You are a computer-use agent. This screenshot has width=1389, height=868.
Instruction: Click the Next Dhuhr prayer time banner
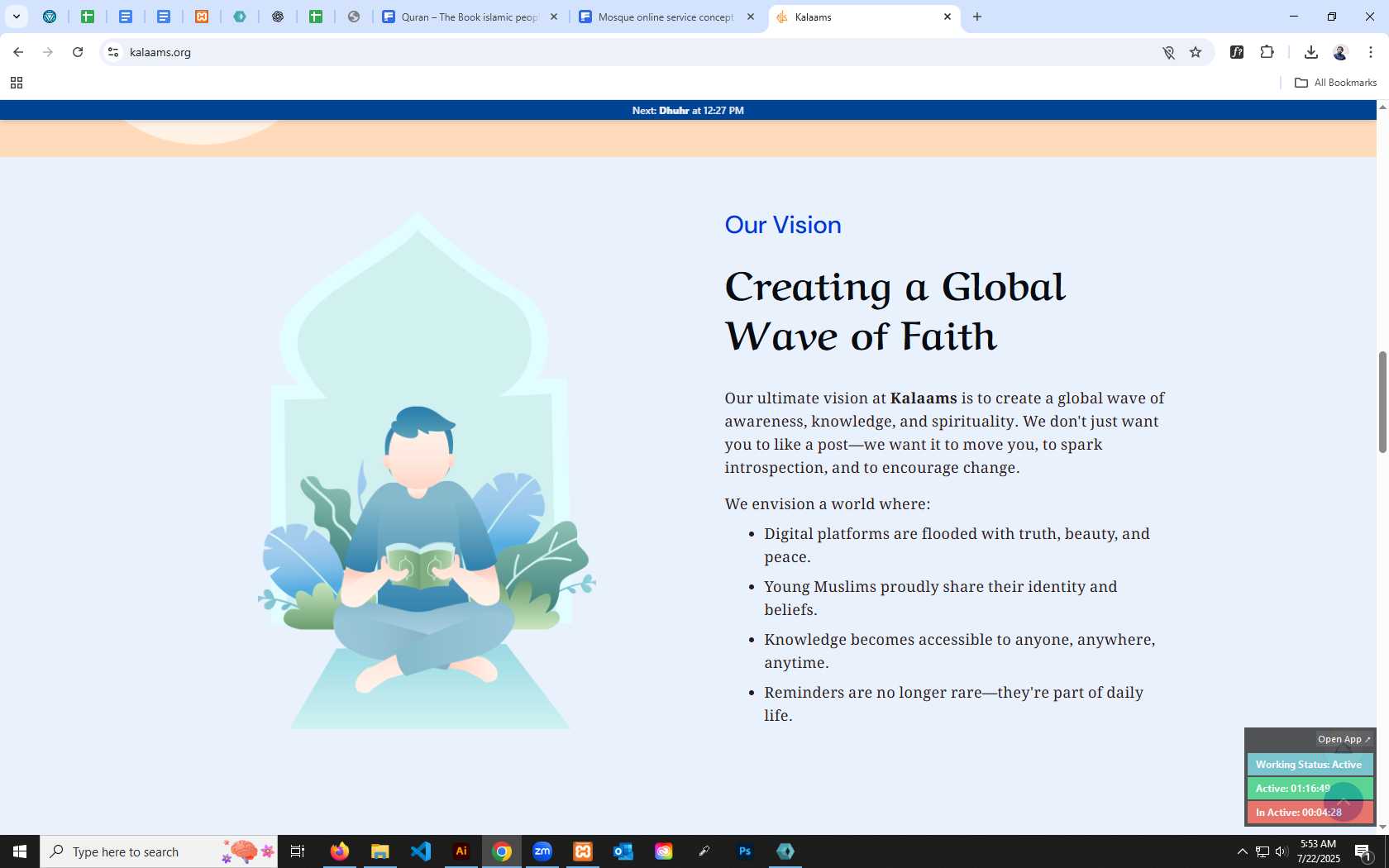click(688, 110)
